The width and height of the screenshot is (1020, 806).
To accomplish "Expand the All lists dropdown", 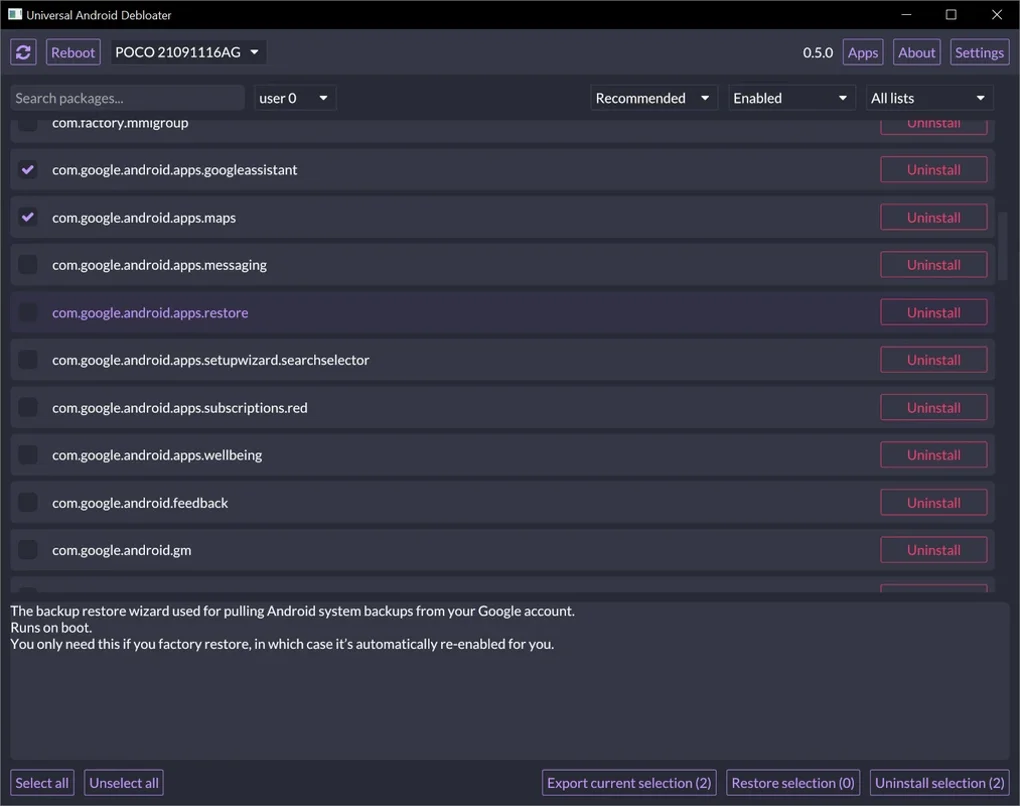I will tap(929, 98).
